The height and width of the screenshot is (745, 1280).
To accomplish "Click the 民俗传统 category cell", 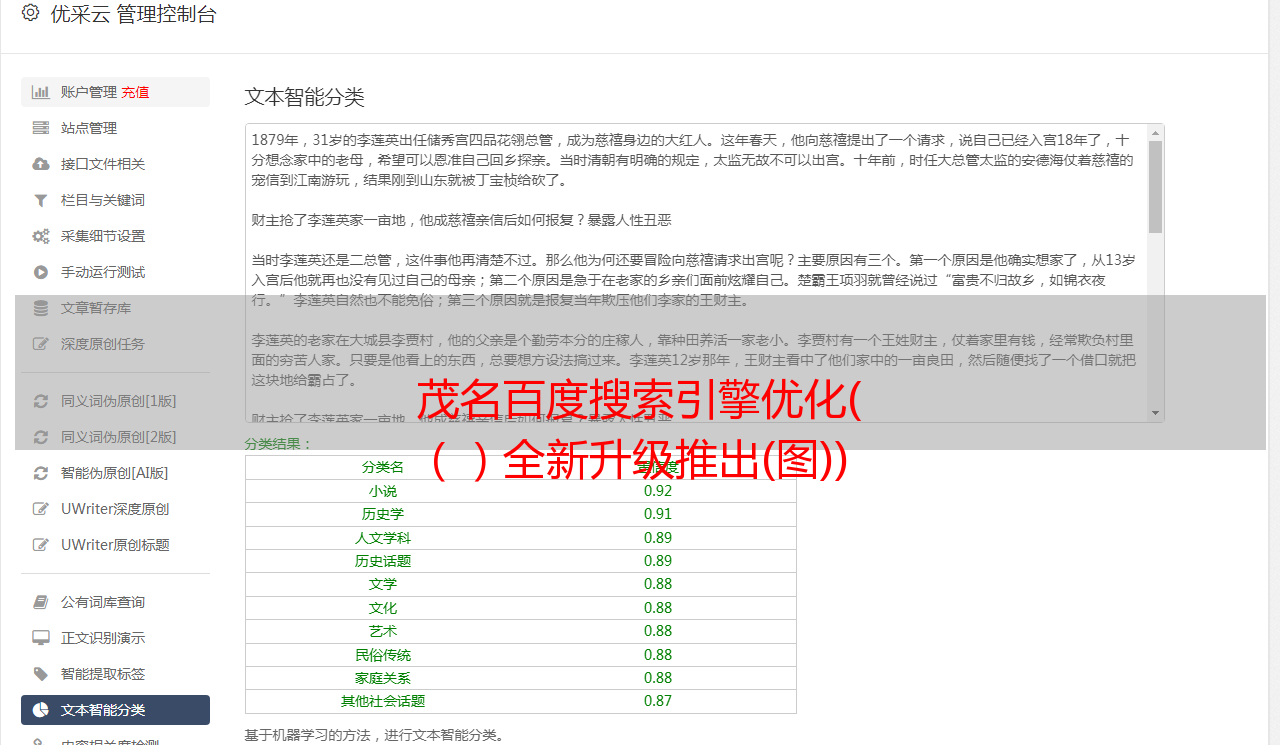I will [383, 655].
